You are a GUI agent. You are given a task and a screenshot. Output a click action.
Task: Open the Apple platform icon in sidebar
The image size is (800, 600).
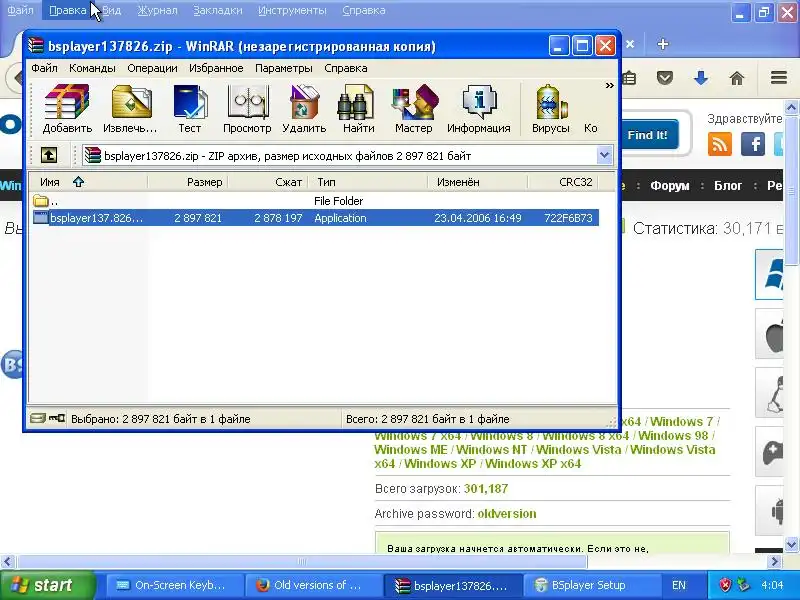point(771,336)
